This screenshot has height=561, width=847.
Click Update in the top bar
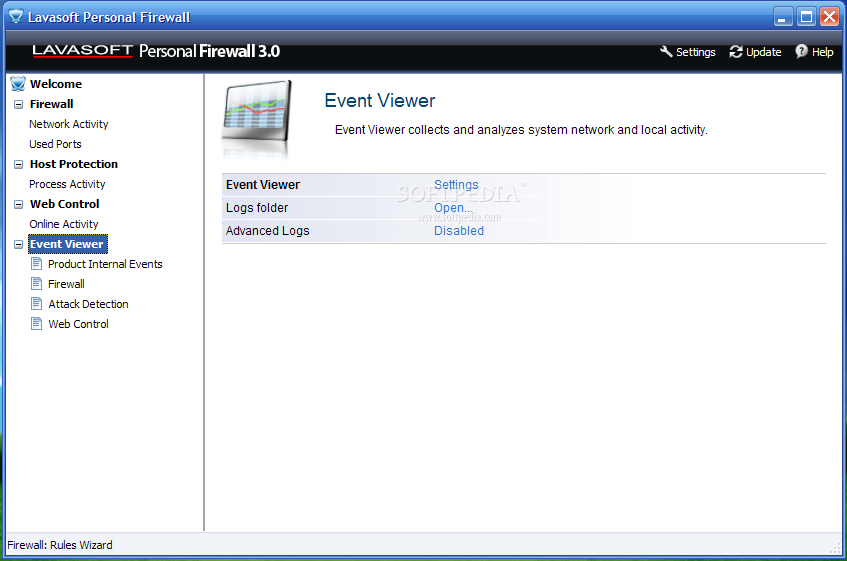point(763,52)
